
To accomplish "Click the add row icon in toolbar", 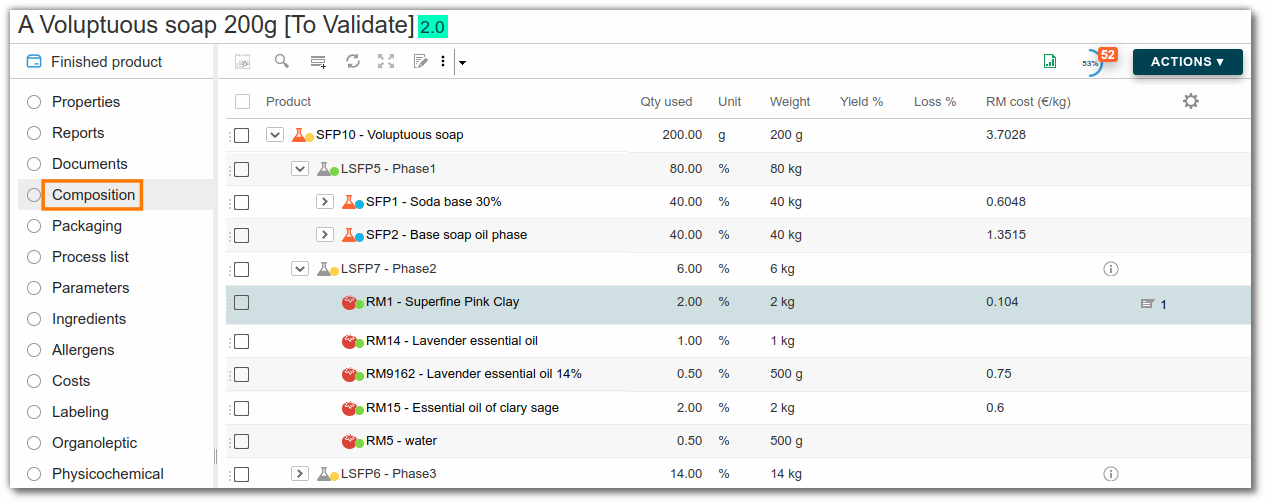I will coord(318,62).
